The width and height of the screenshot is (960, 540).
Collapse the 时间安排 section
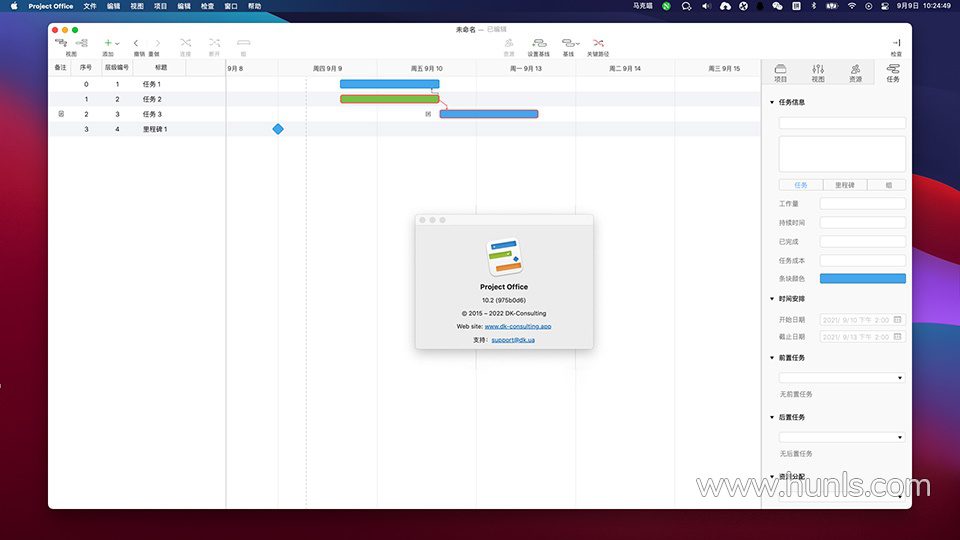[x=771, y=299]
